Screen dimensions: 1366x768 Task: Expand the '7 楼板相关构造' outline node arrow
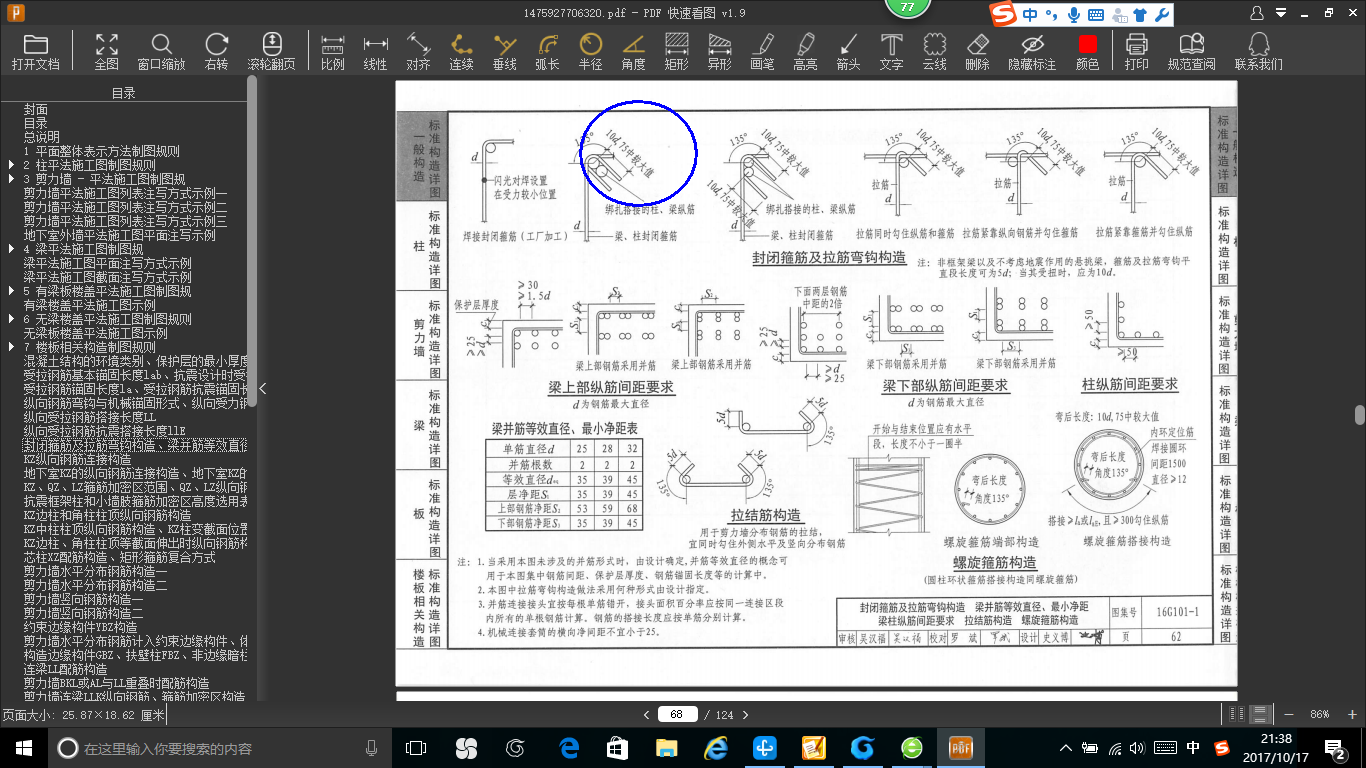pos(11,347)
